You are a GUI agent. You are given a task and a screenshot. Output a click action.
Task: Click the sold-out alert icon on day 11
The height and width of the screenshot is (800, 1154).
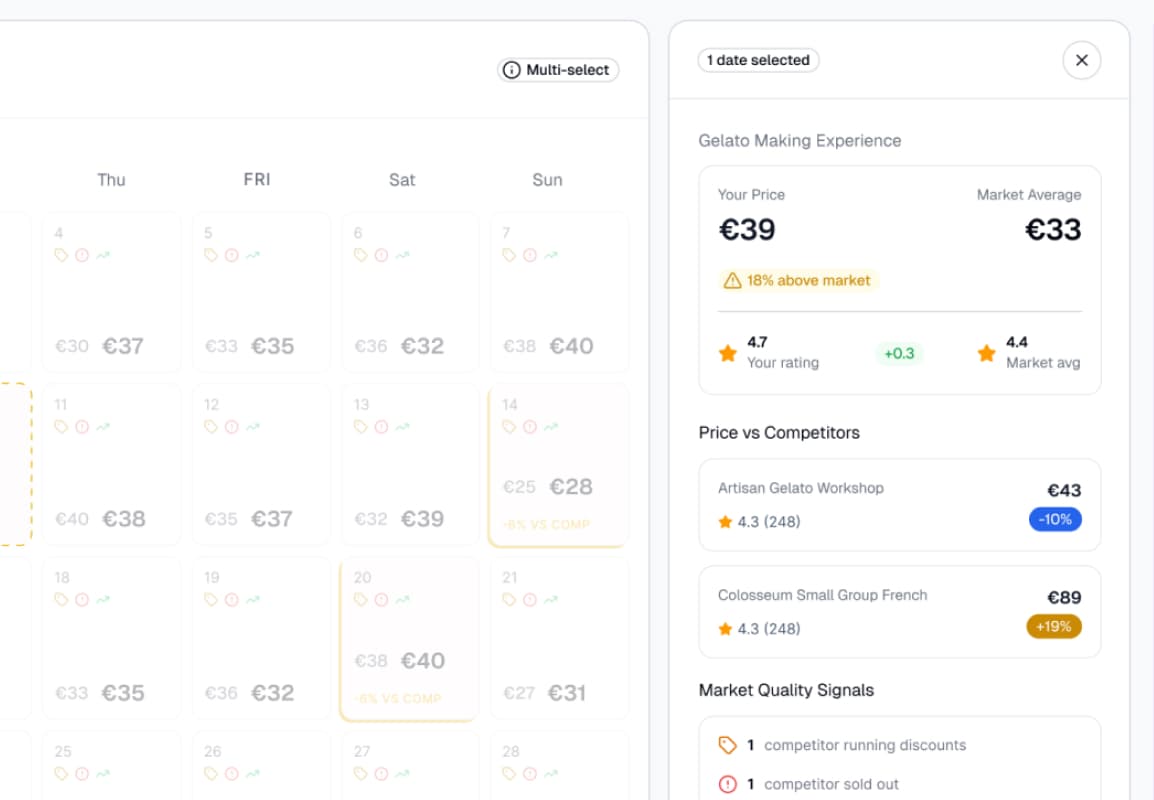[82, 427]
